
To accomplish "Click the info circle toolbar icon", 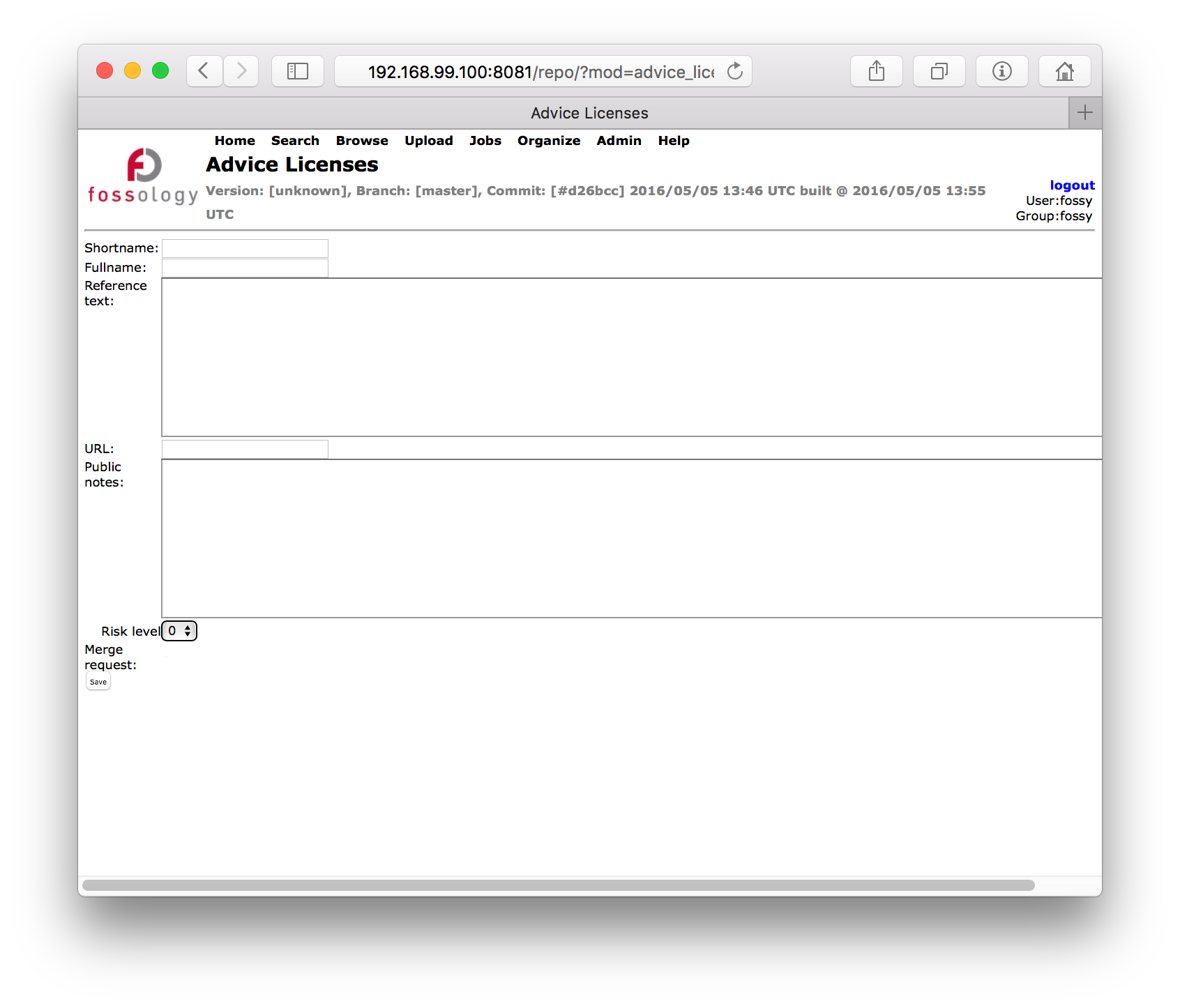I will [1002, 71].
